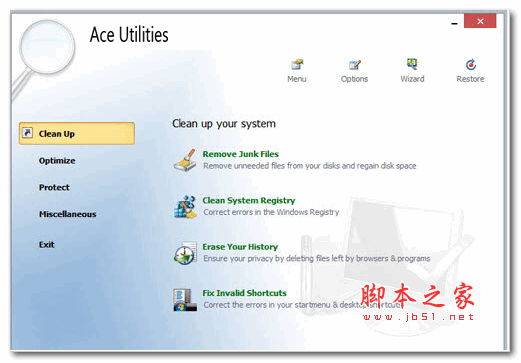The height and width of the screenshot is (363, 521).
Task: Open the Menu toolbar icon
Action: tap(297, 64)
